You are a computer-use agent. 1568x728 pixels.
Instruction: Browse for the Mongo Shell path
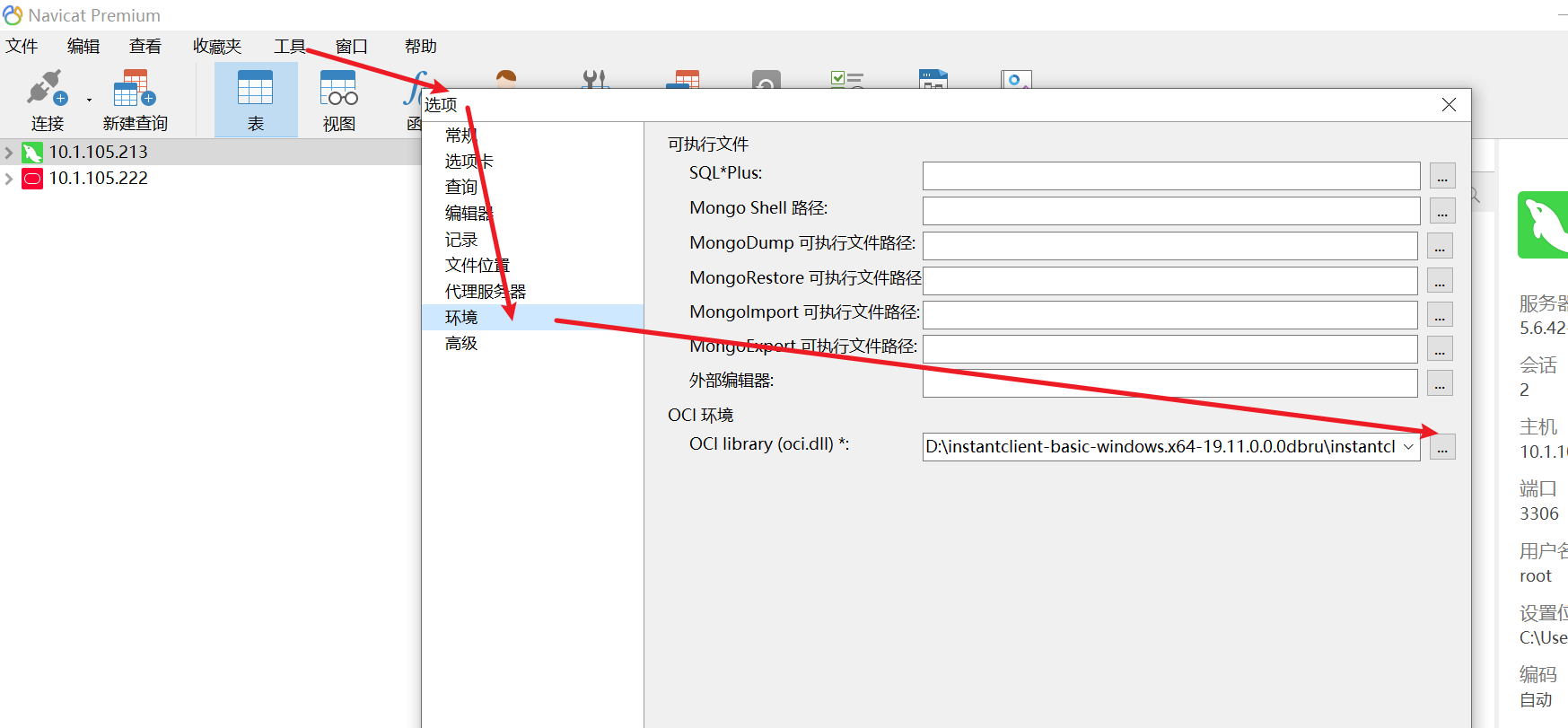pos(1442,211)
